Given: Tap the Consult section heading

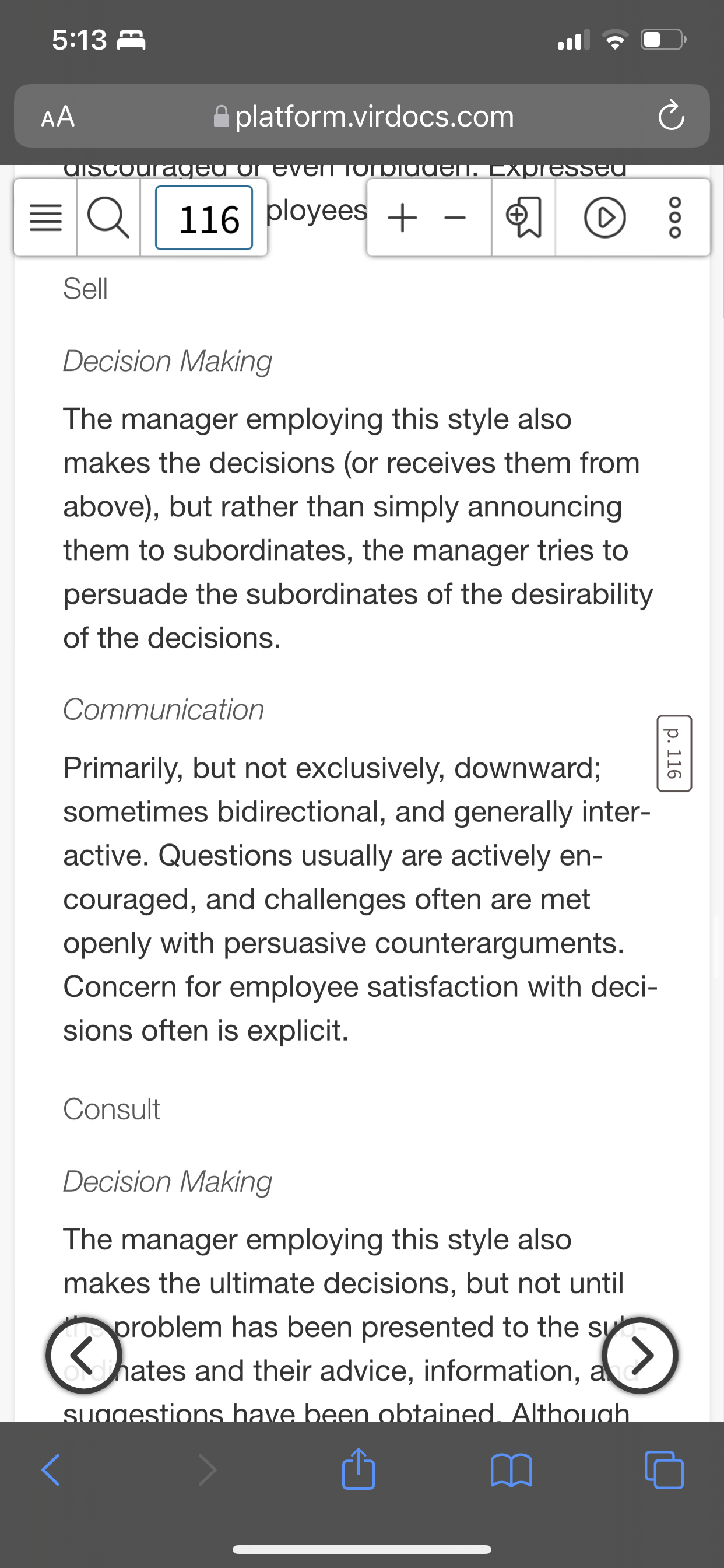Looking at the screenshot, I should tap(112, 1109).
